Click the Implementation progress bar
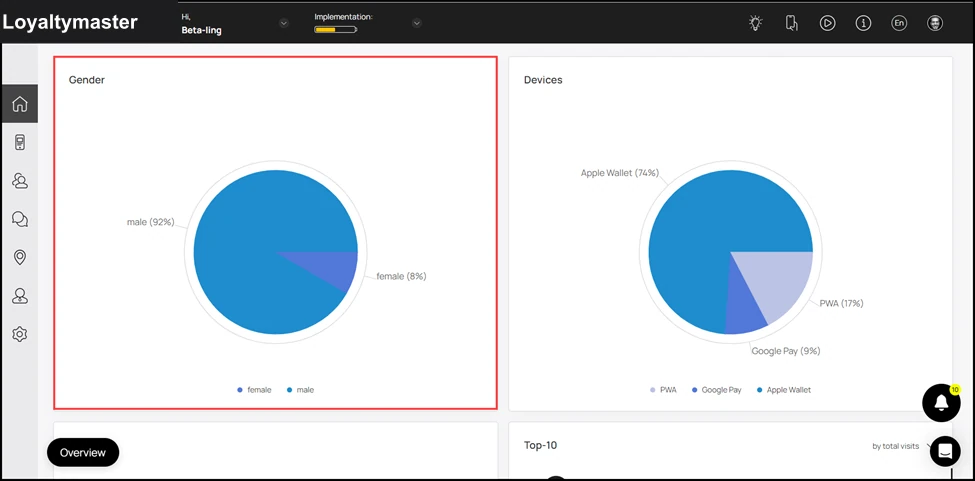Viewport: 975px width, 481px height. [x=335, y=29]
